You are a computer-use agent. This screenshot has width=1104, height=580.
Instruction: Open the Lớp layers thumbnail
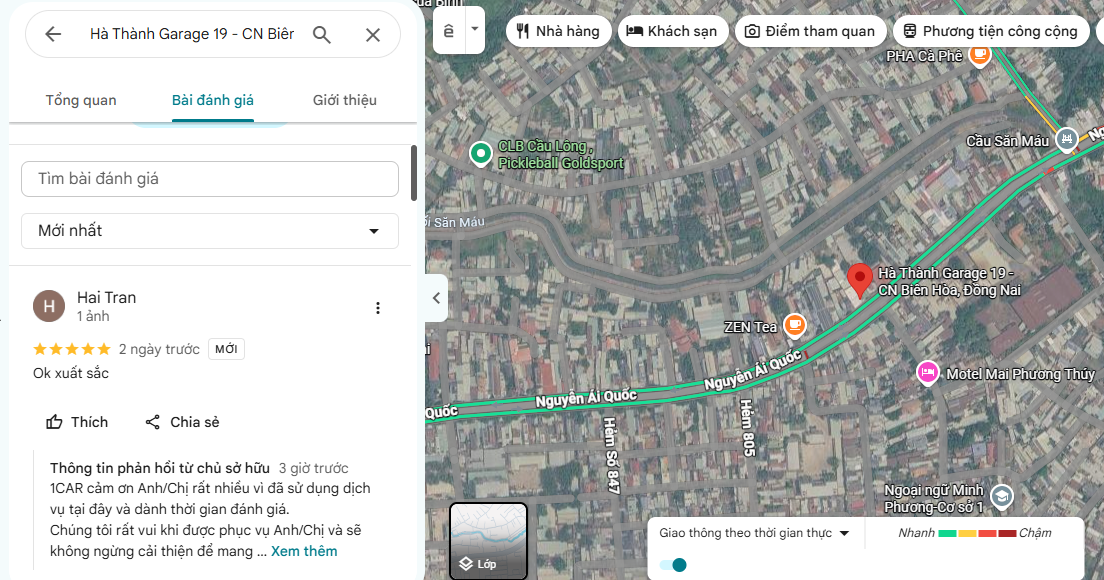(x=488, y=541)
